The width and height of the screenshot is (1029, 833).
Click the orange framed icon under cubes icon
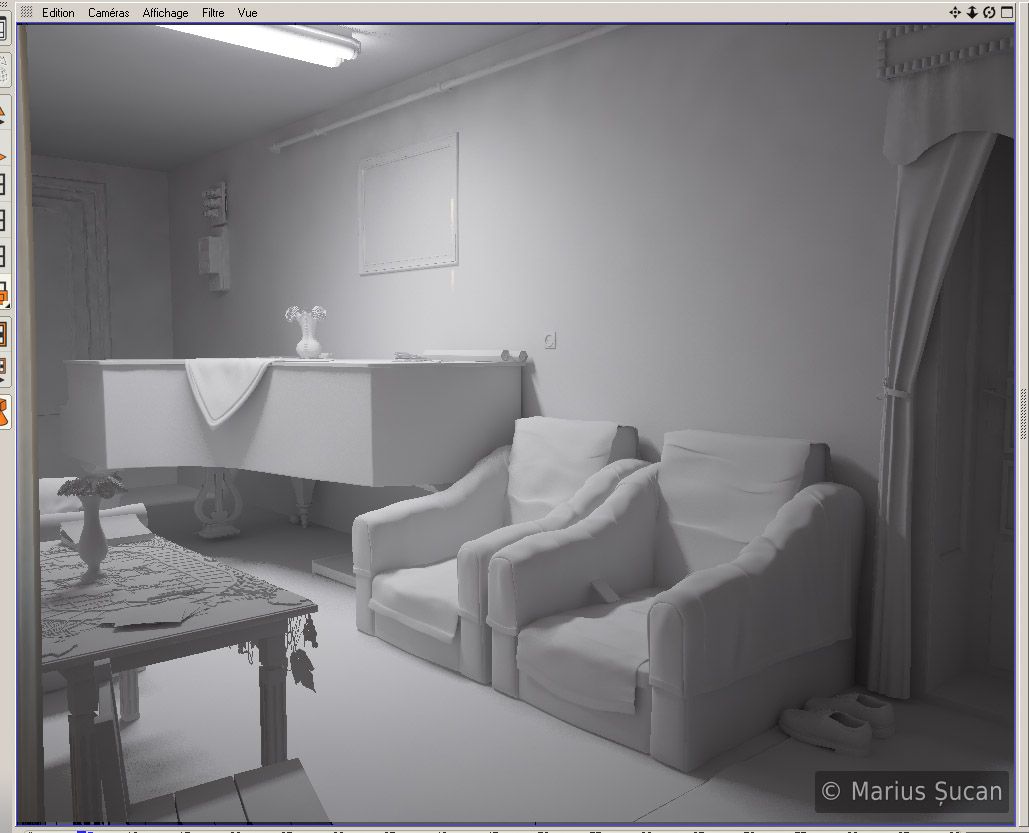[x=3, y=333]
